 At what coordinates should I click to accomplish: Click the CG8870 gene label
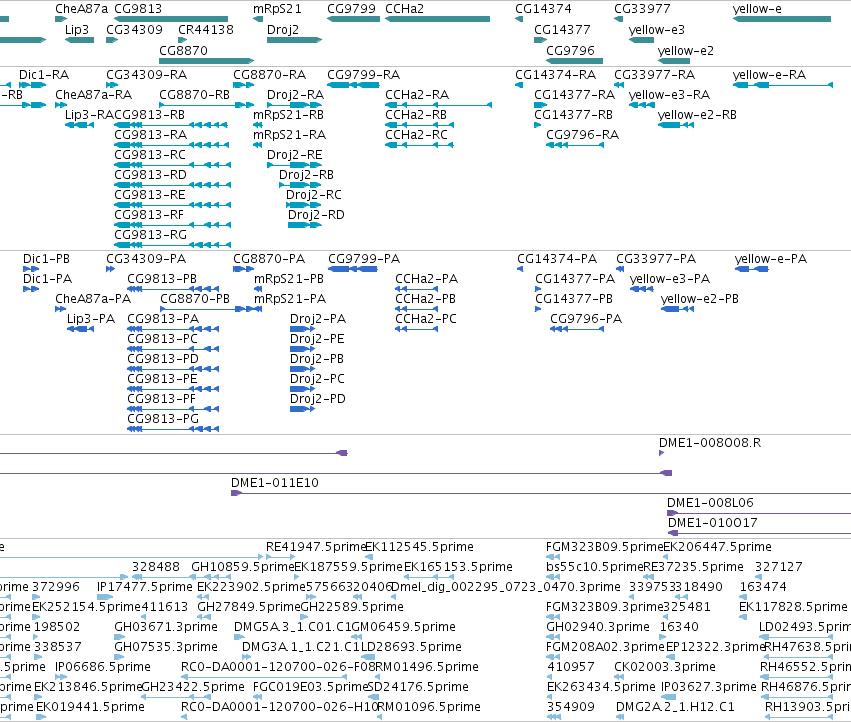183,50
